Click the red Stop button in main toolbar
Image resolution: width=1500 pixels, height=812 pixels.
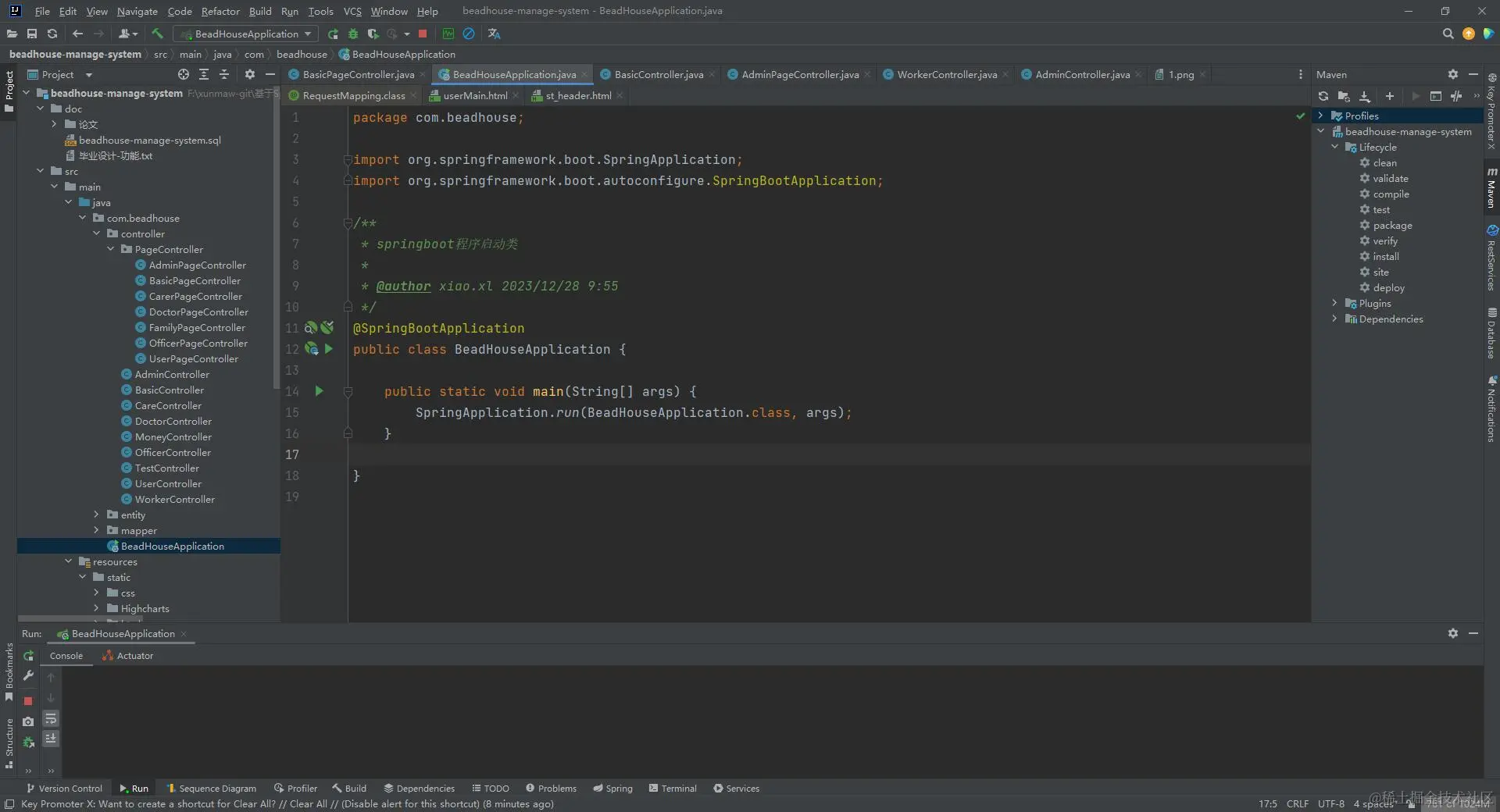423,34
